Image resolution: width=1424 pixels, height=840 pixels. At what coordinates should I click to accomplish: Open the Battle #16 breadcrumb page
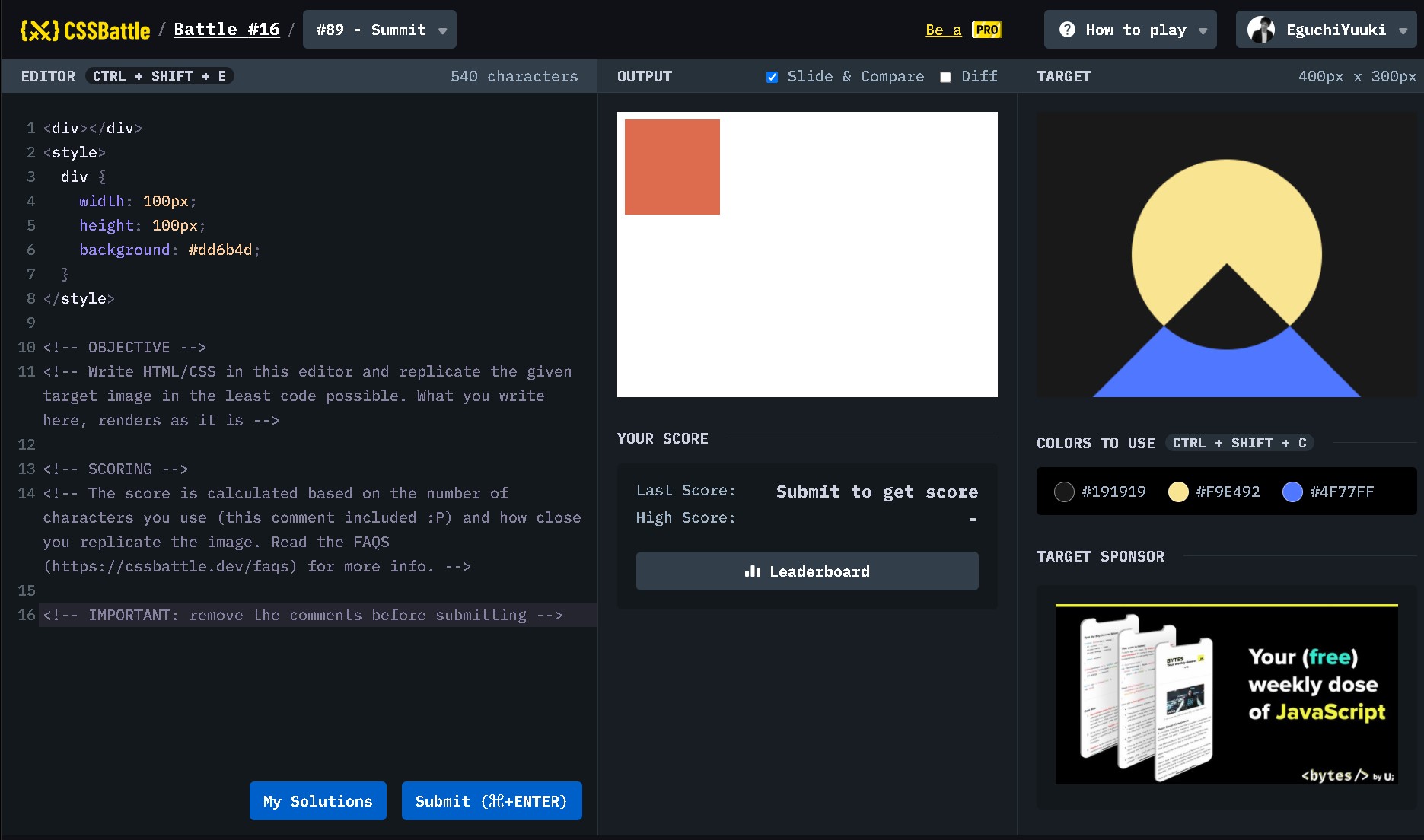[x=226, y=29]
